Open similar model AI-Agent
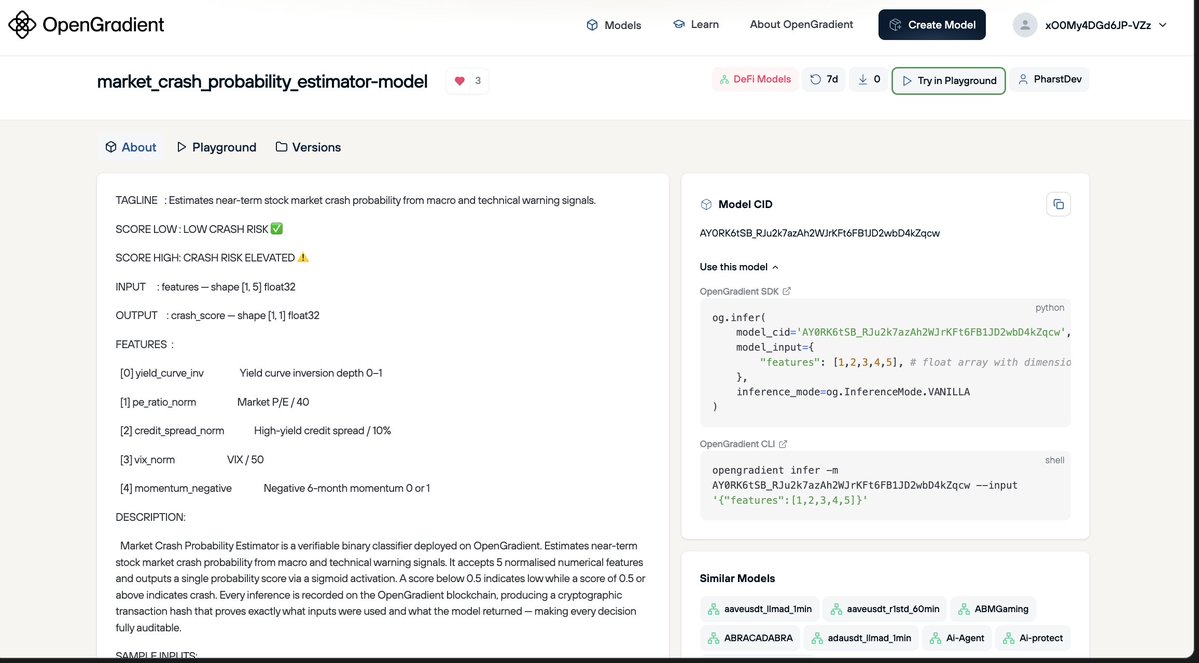The width and height of the screenshot is (1199, 663). tap(957, 638)
